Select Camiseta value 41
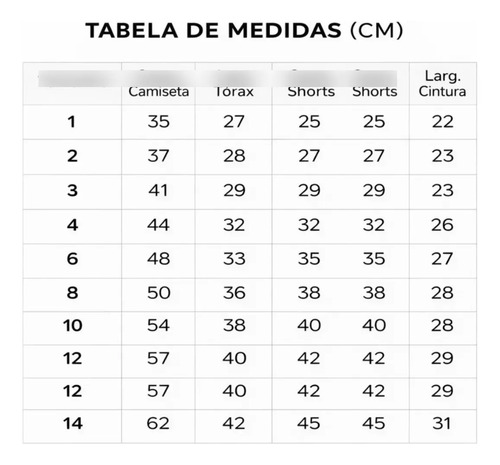Viewport: 500px width, 465px height. (x=158, y=191)
